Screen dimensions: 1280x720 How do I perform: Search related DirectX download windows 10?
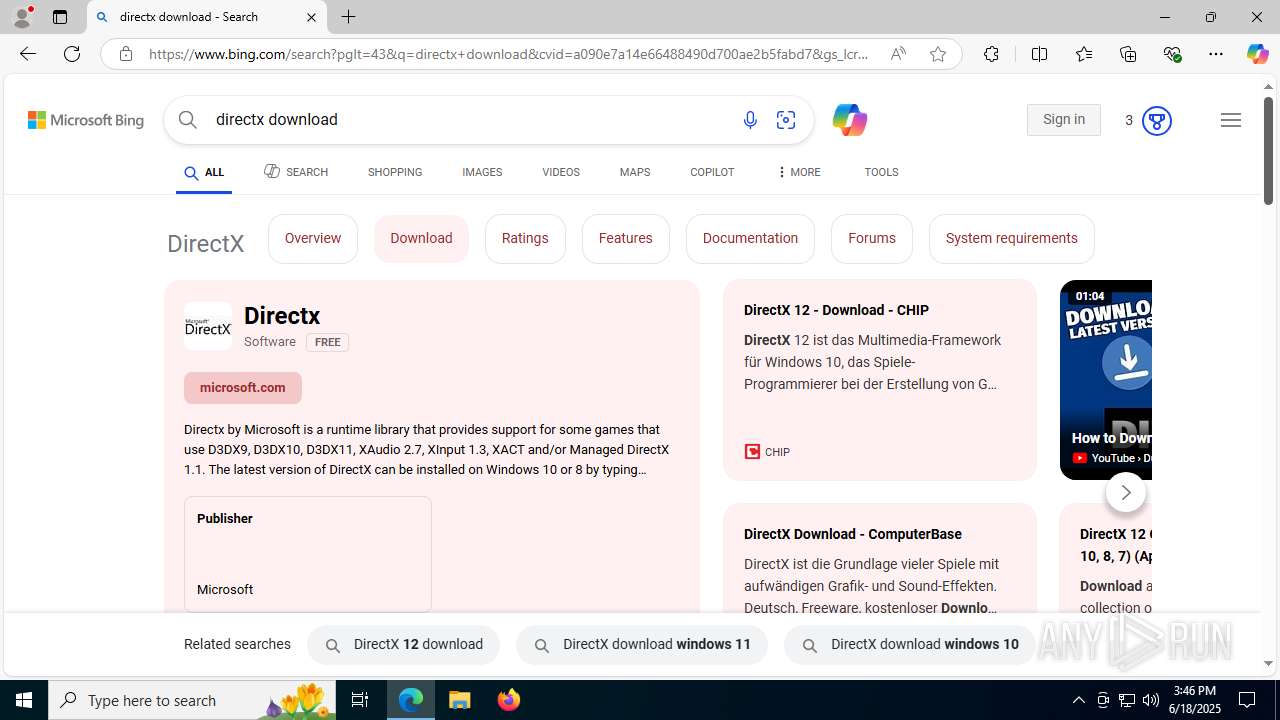(x=910, y=645)
